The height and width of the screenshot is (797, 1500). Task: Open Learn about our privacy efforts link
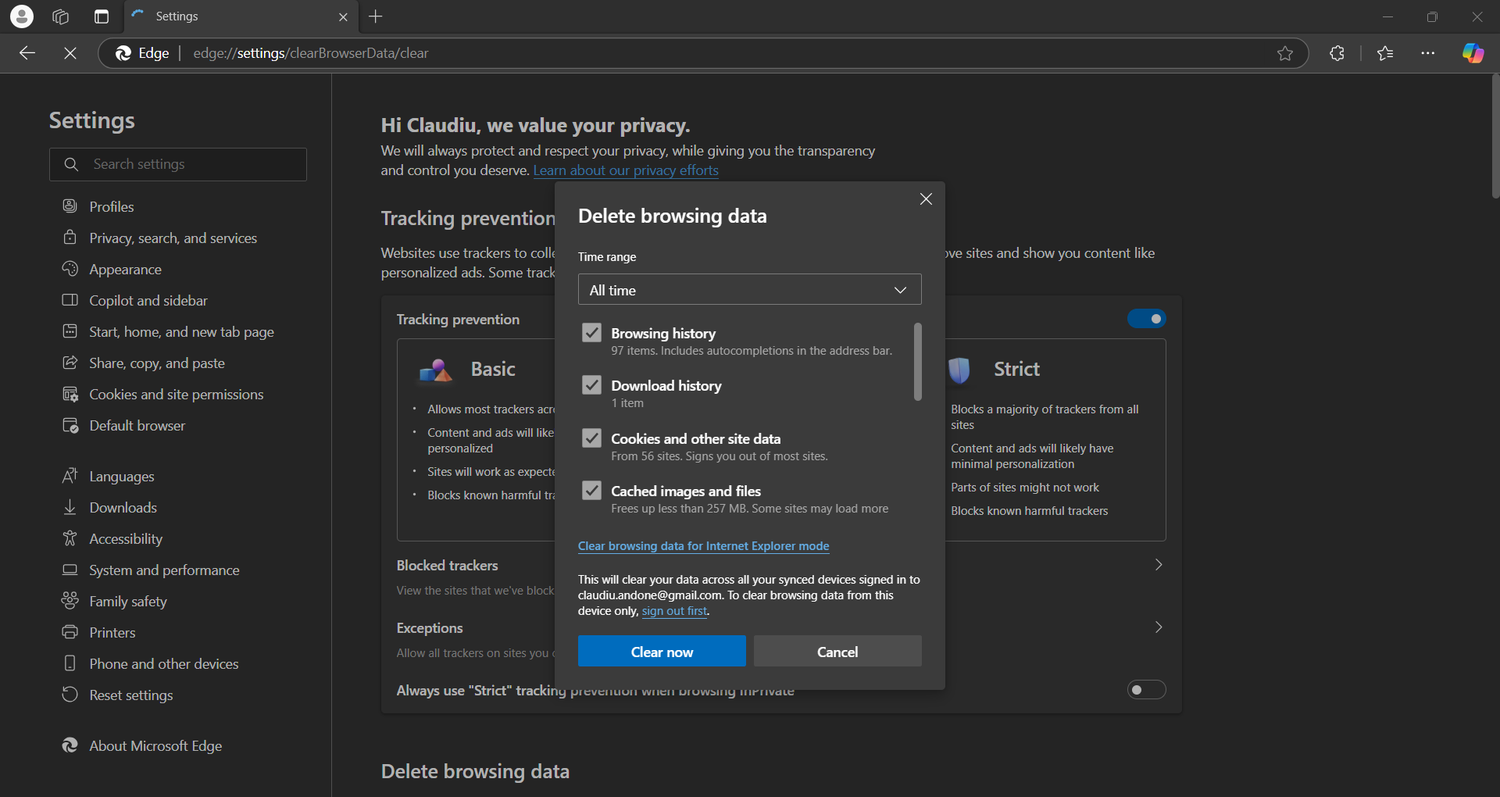[x=626, y=170]
